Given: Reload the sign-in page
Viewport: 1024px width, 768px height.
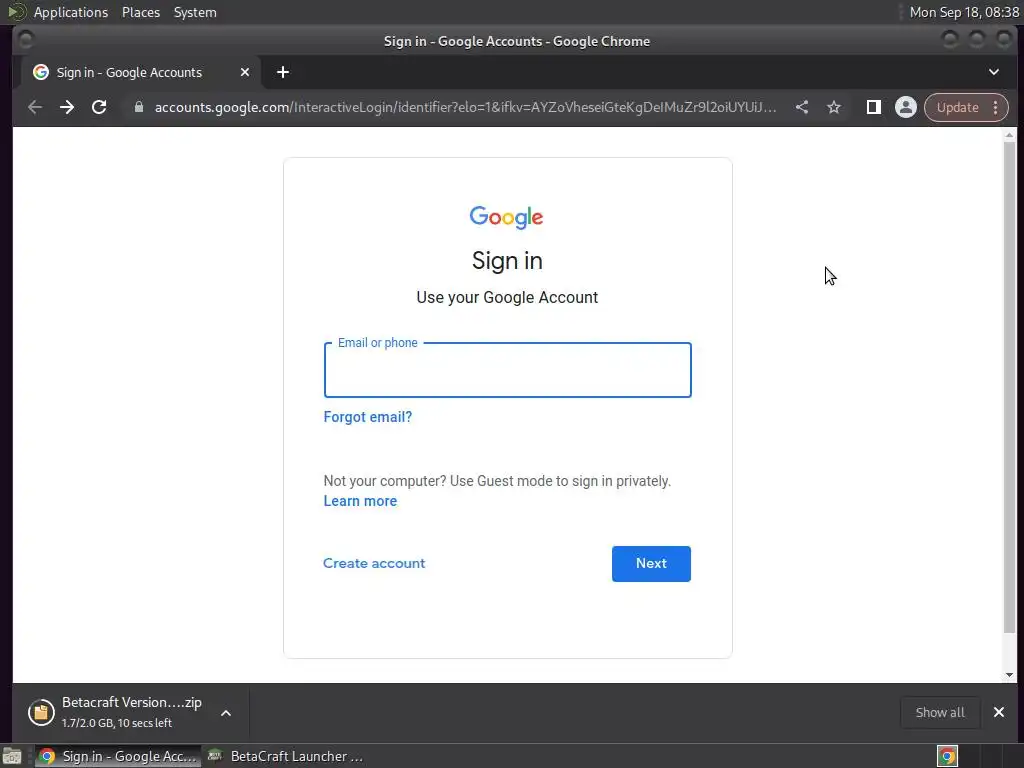Looking at the screenshot, I should [x=99, y=107].
